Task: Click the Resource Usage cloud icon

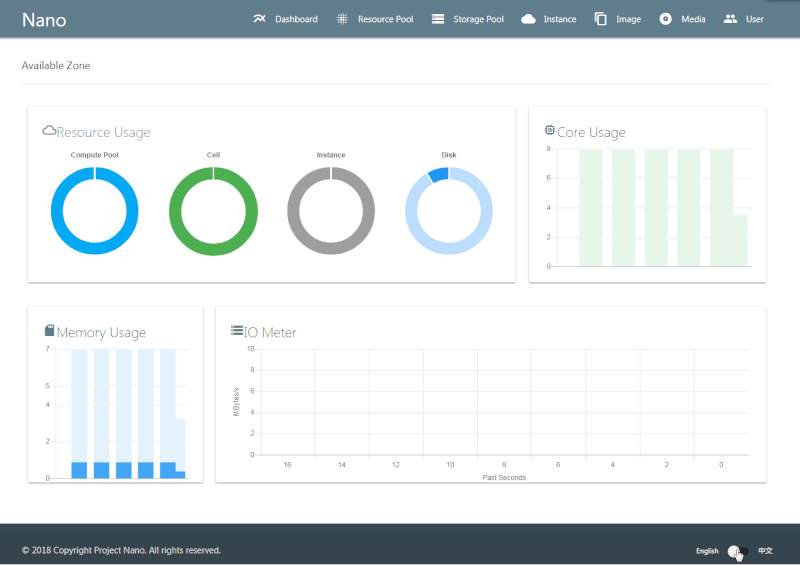Action: pyautogui.click(x=49, y=131)
